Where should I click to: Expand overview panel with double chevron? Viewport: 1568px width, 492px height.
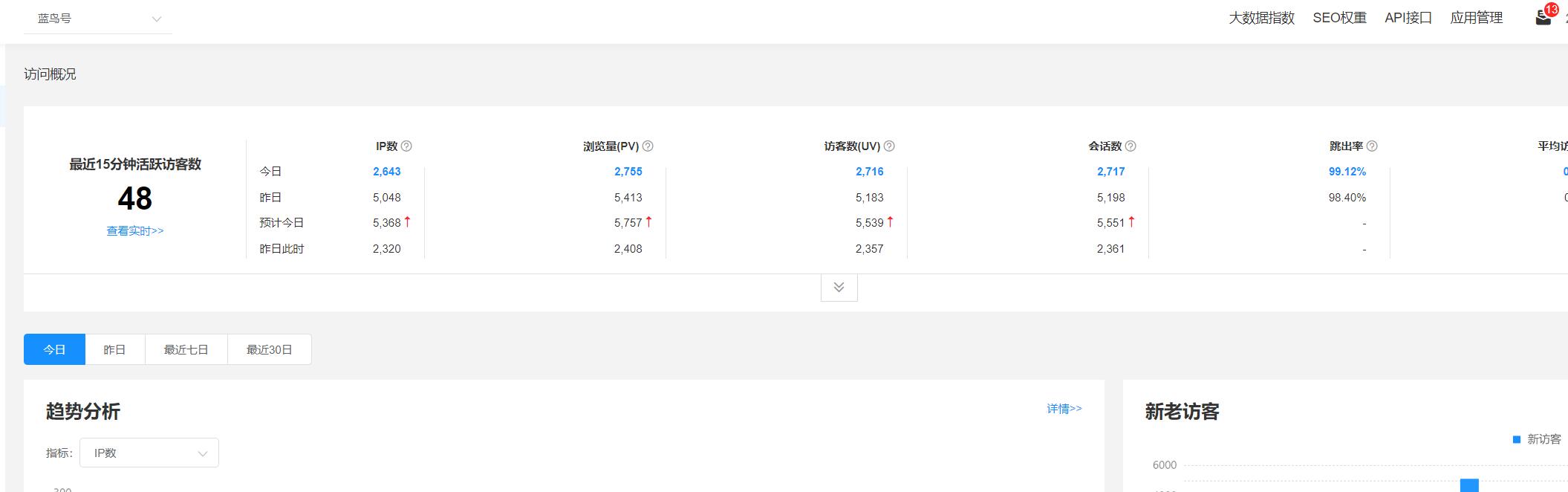tap(839, 288)
